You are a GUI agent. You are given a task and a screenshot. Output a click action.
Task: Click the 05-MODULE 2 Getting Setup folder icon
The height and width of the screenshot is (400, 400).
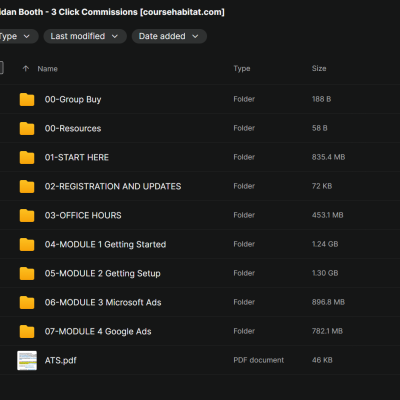point(27,273)
